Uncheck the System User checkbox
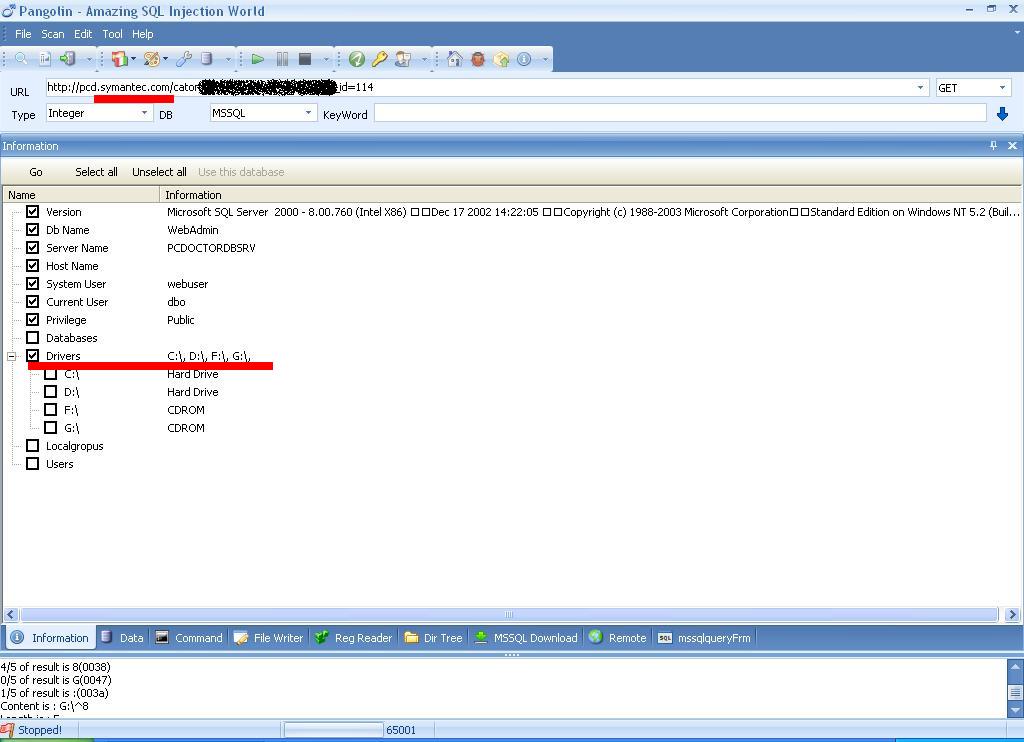Viewport: 1024px width, 742px height. [x=32, y=283]
